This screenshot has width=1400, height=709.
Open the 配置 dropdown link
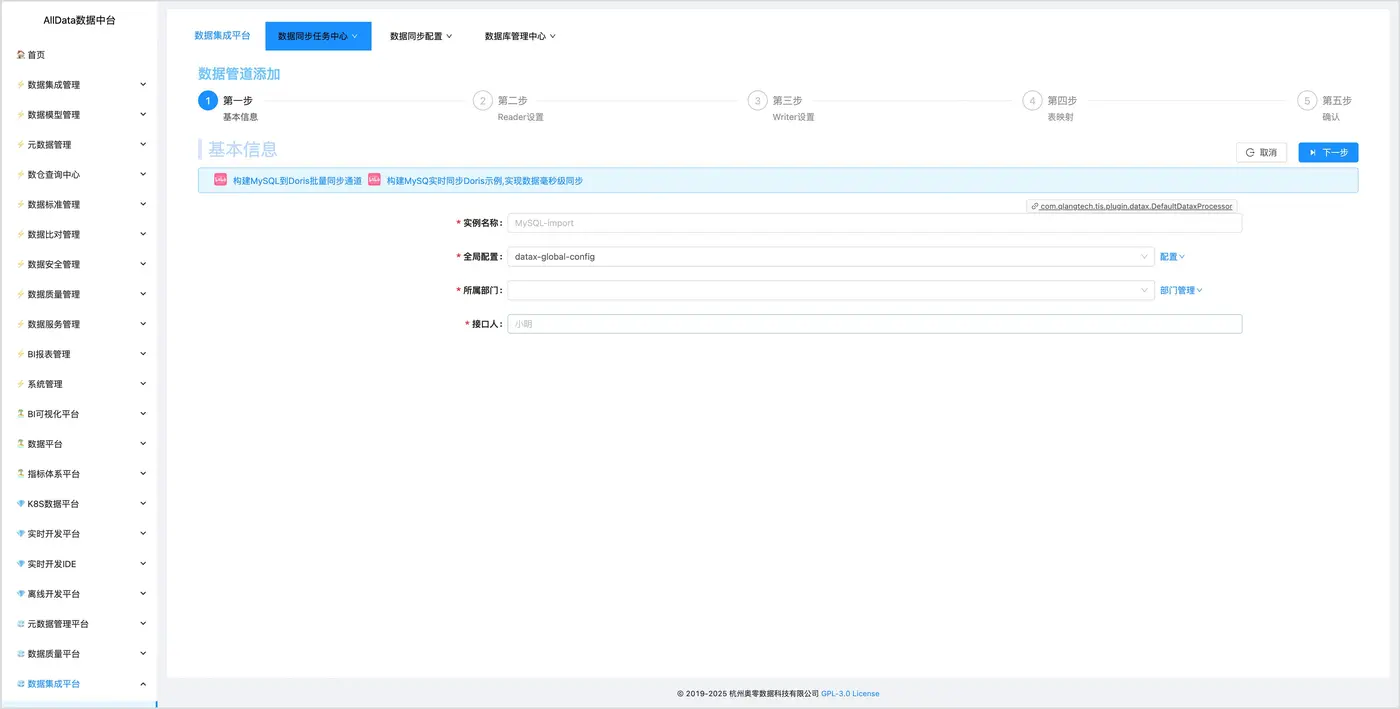[x=1172, y=257]
